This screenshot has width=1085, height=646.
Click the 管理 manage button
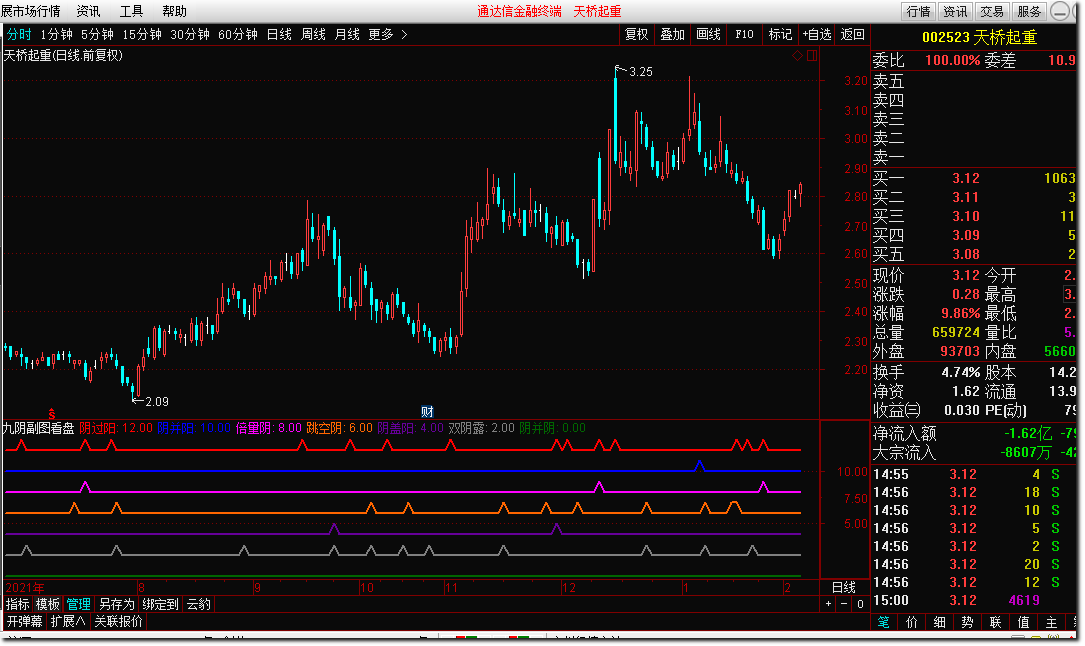pos(78,604)
